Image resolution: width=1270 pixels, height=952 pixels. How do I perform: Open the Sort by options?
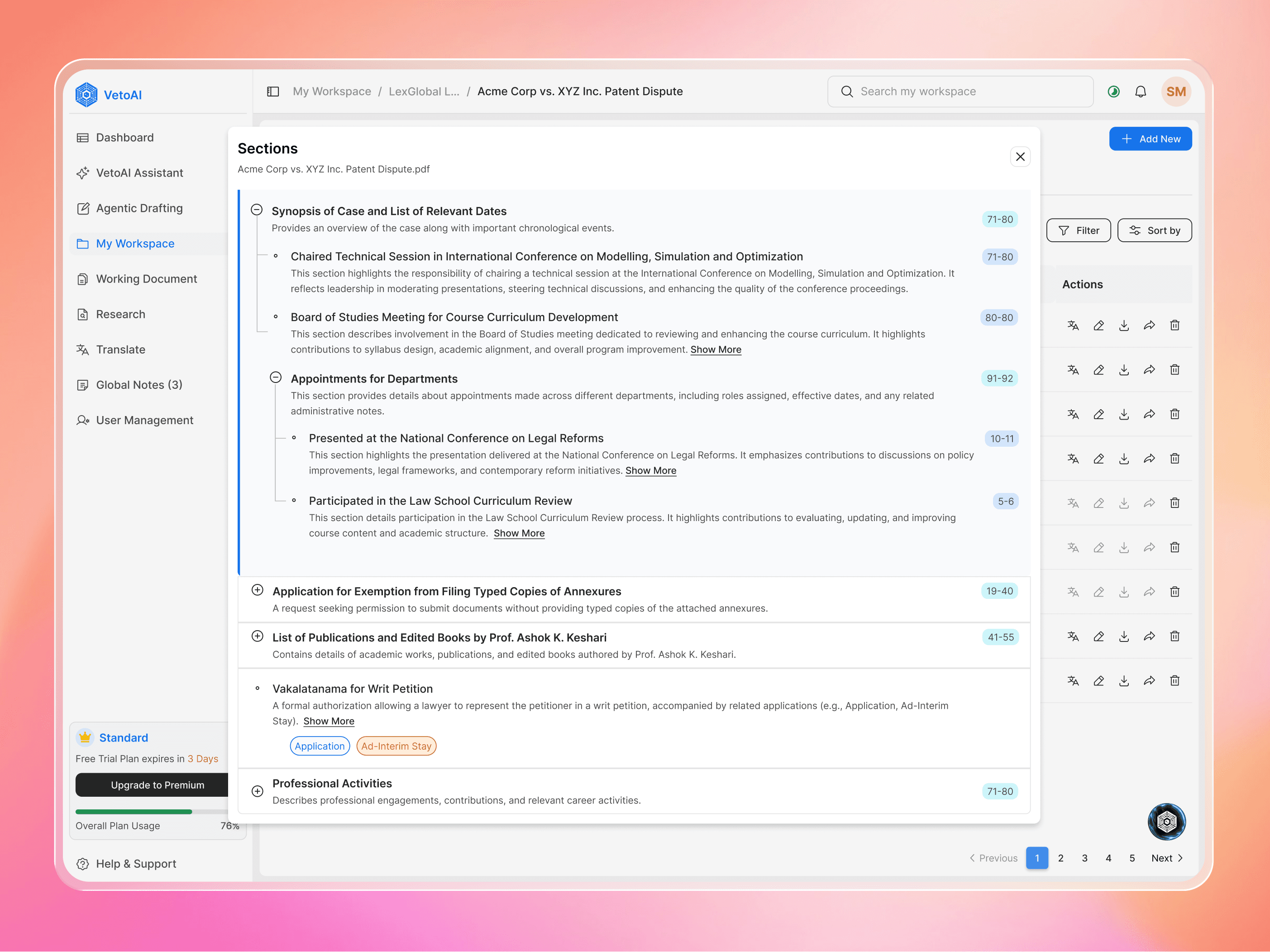tap(1154, 230)
